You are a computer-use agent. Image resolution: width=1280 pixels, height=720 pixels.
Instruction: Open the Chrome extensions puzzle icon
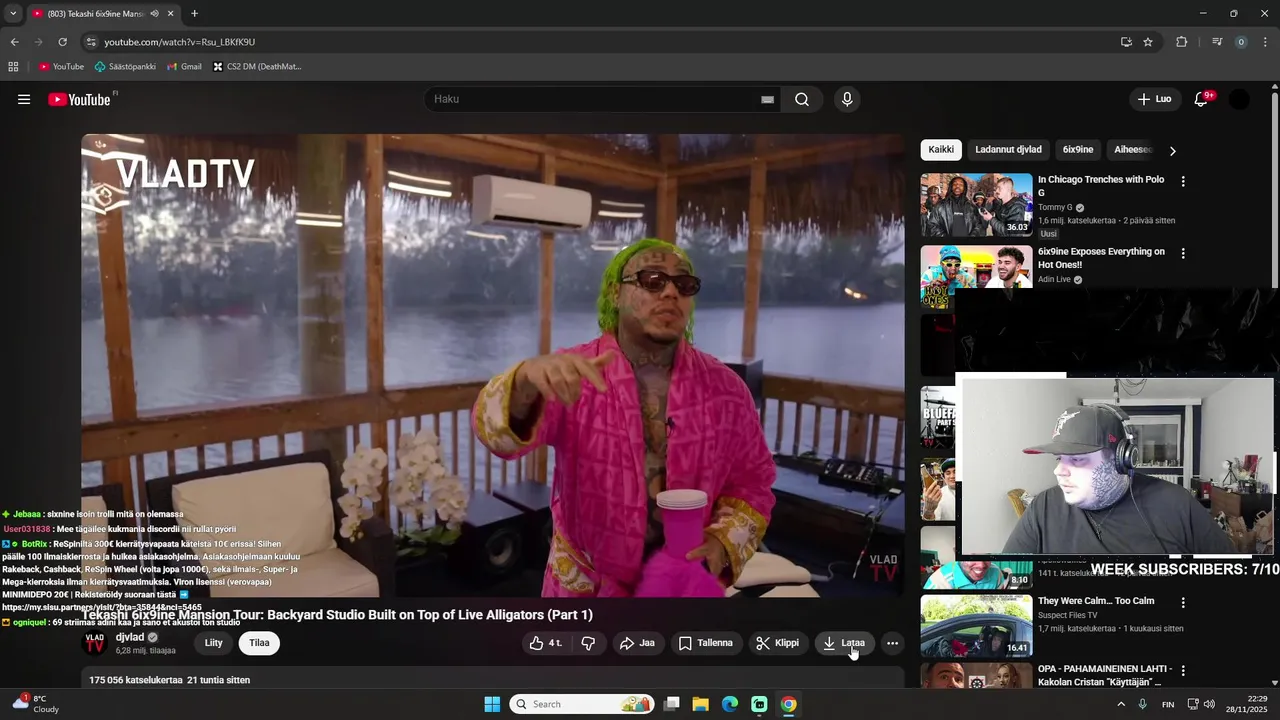pos(1182,42)
